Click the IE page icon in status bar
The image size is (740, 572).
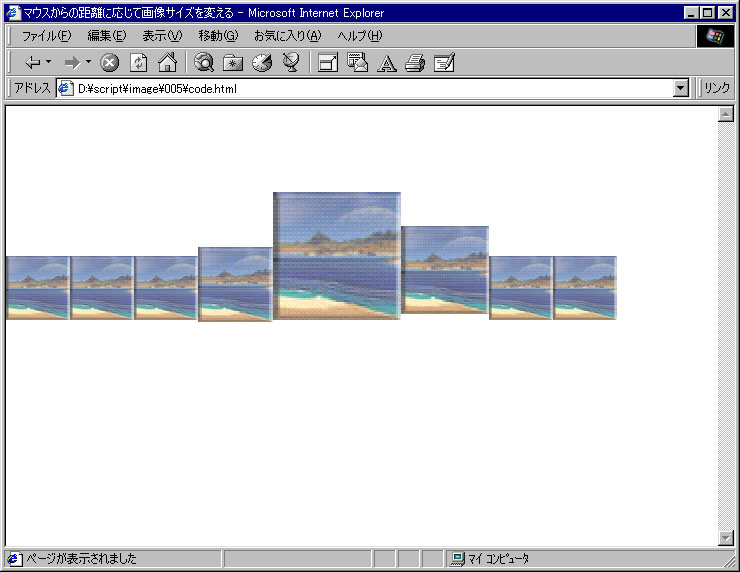point(14,559)
